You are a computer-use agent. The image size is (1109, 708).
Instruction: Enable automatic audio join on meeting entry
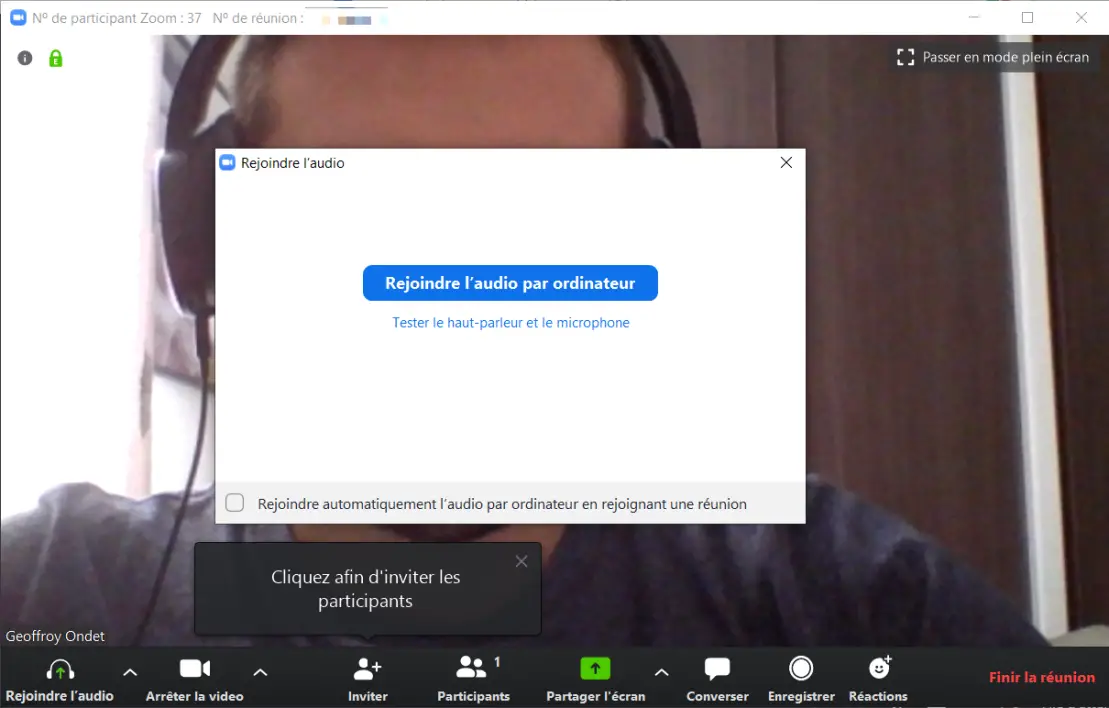coord(234,503)
